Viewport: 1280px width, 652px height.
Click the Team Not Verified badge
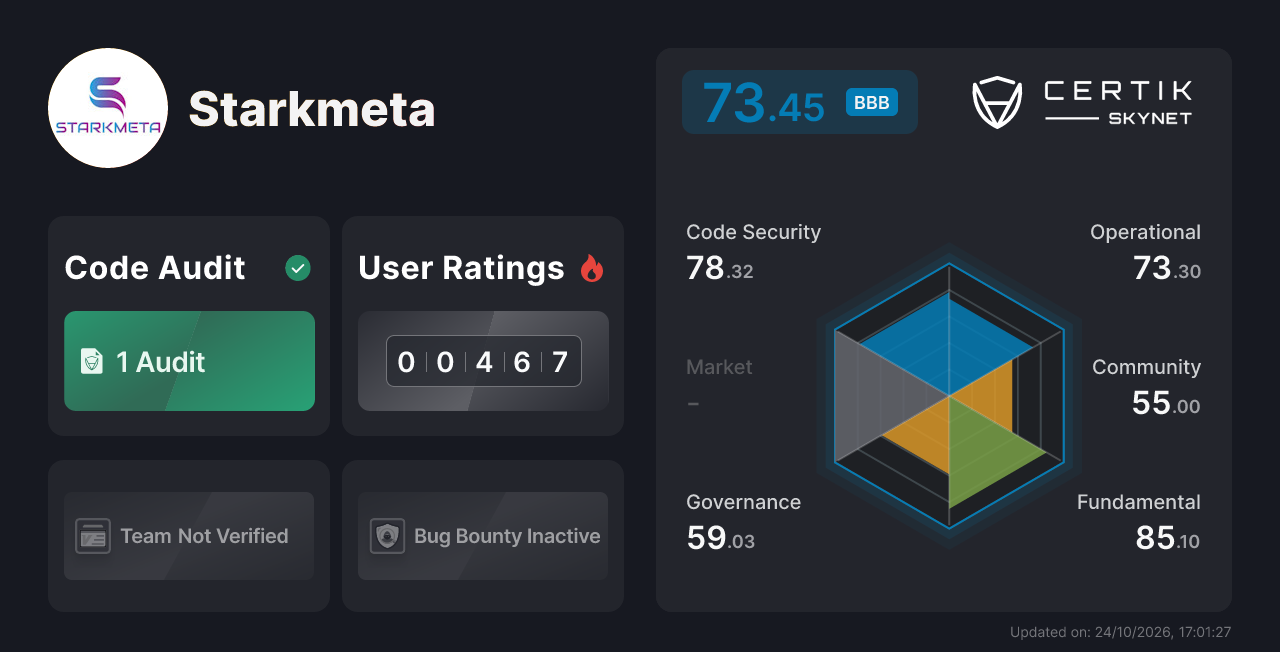(x=189, y=536)
